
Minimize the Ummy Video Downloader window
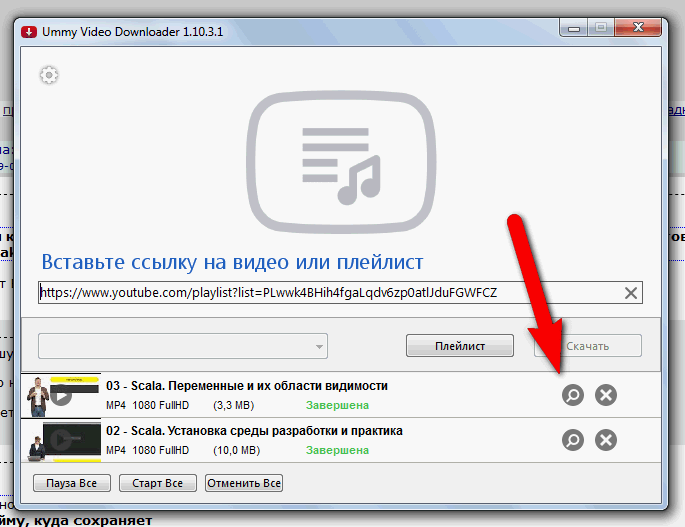click(x=574, y=29)
